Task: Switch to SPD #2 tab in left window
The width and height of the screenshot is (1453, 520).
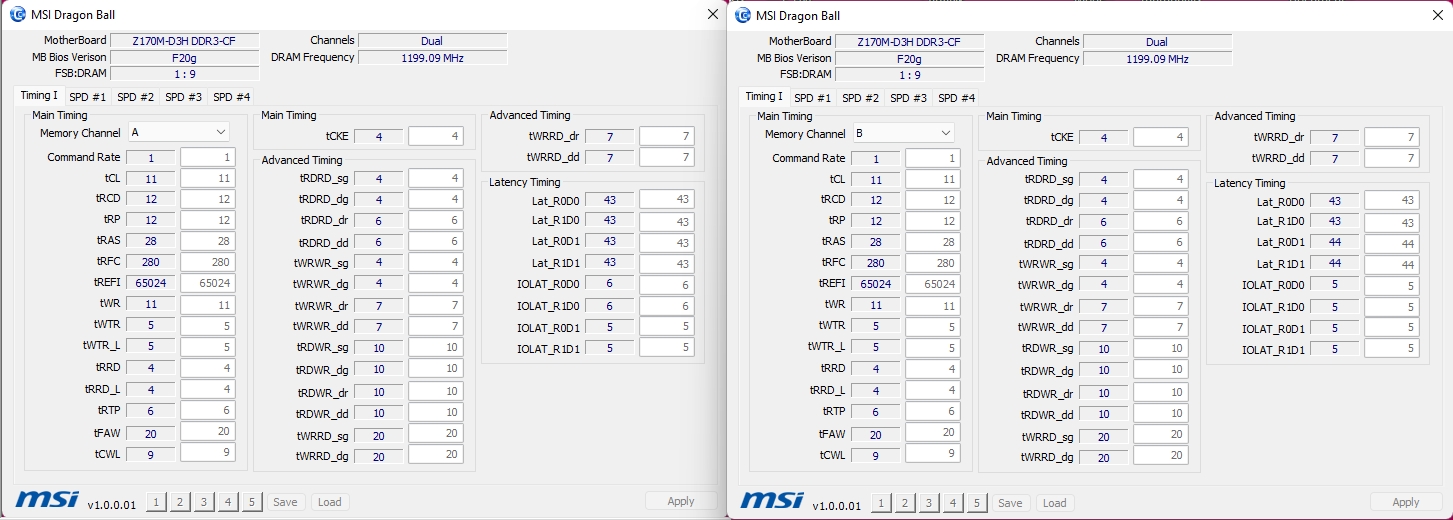Action: (135, 97)
